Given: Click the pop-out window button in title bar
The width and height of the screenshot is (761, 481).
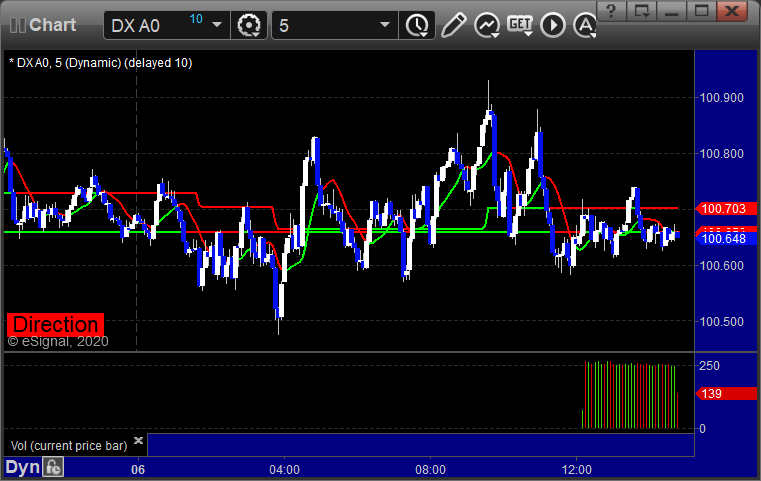Looking at the screenshot, I should pyautogui.click(x=642, y=11).
